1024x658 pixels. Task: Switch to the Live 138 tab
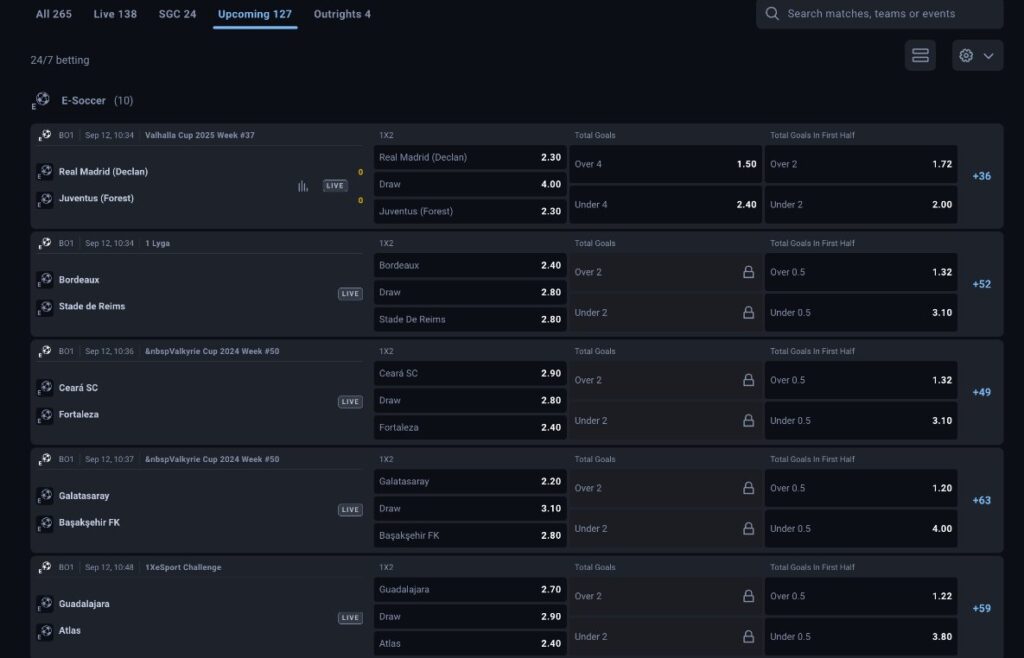tap(115, 14)
